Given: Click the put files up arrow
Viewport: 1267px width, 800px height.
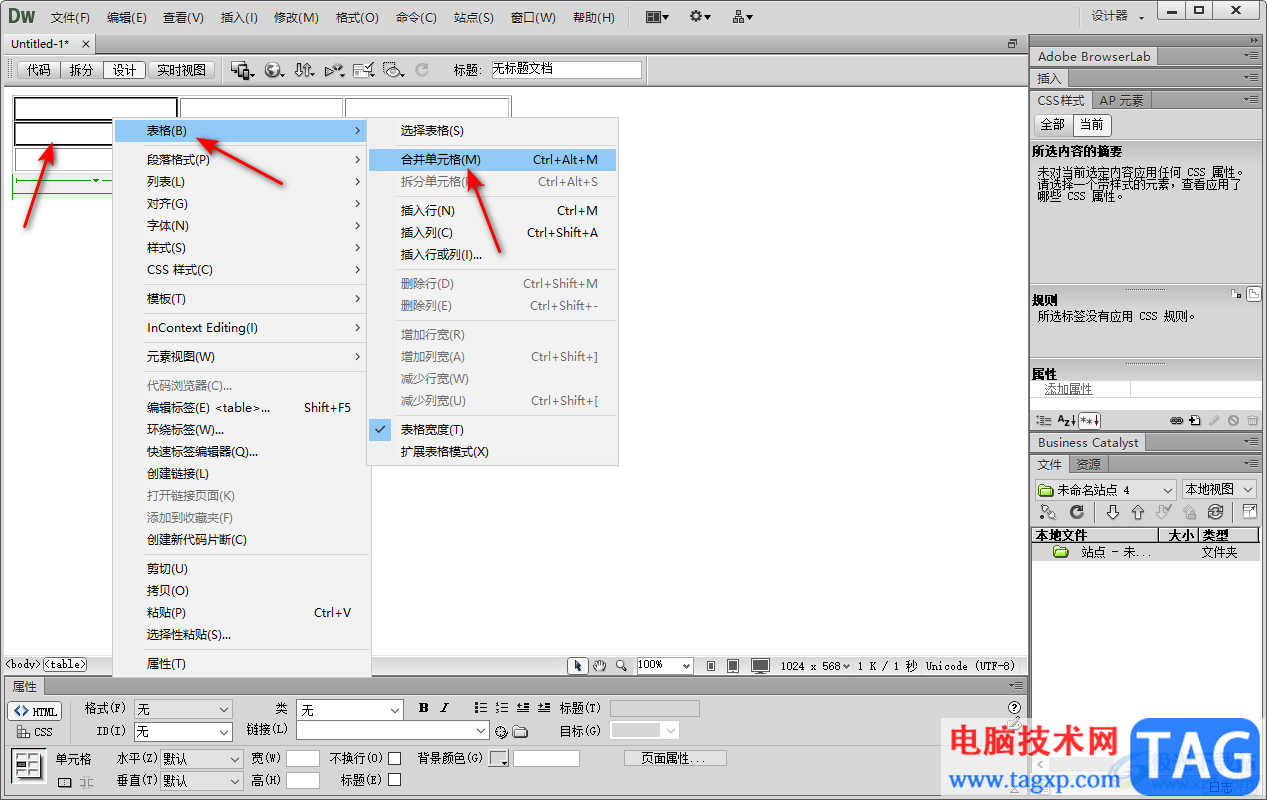Looking at the screenshot, I should coord(1138,512).
